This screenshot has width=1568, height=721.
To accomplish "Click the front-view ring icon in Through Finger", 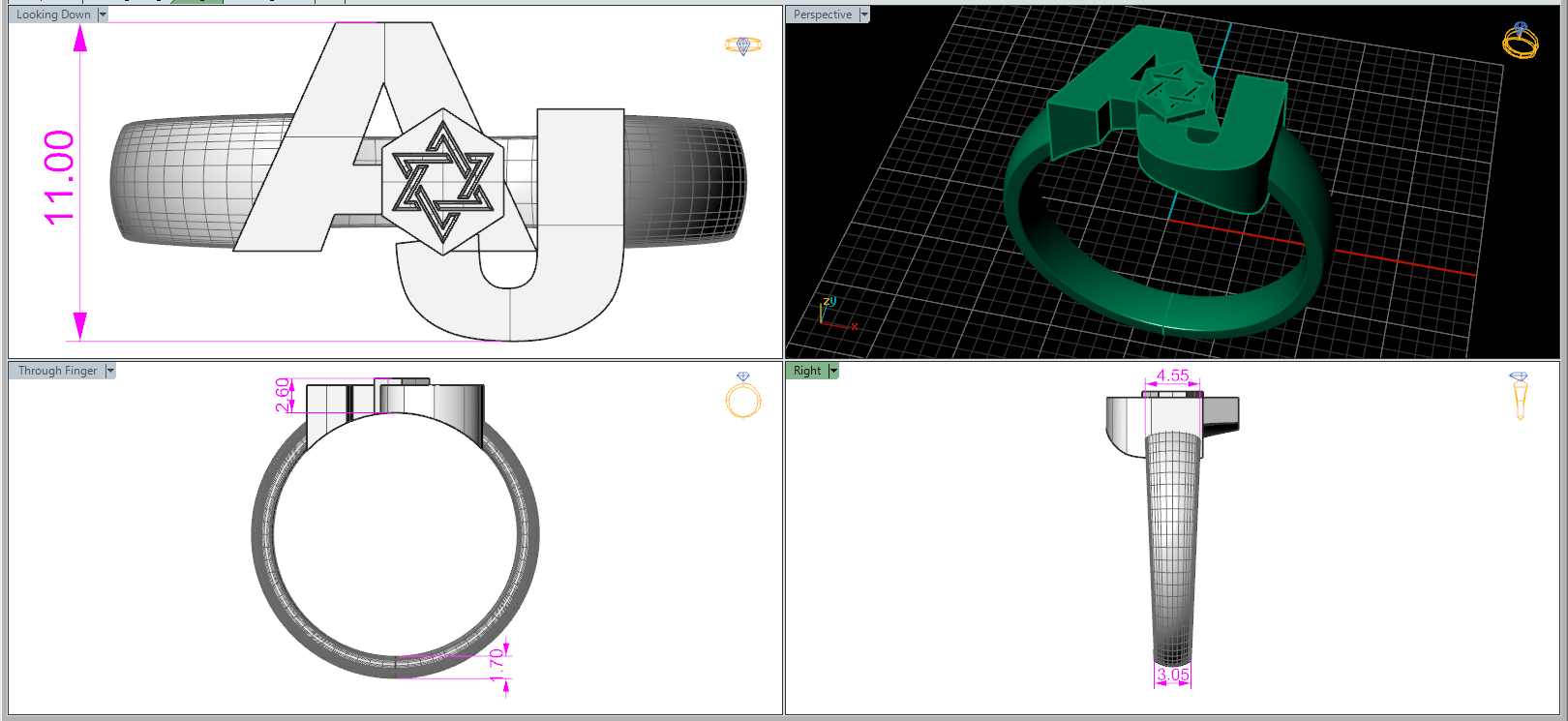I will (743, 395).
